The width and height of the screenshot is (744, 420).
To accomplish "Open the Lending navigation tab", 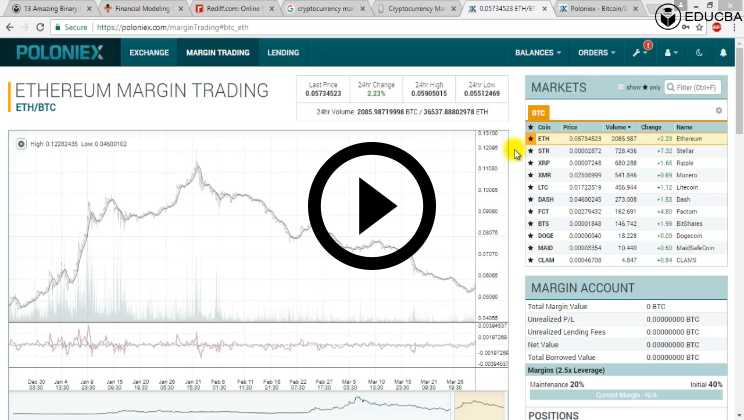I will [283, 52].
